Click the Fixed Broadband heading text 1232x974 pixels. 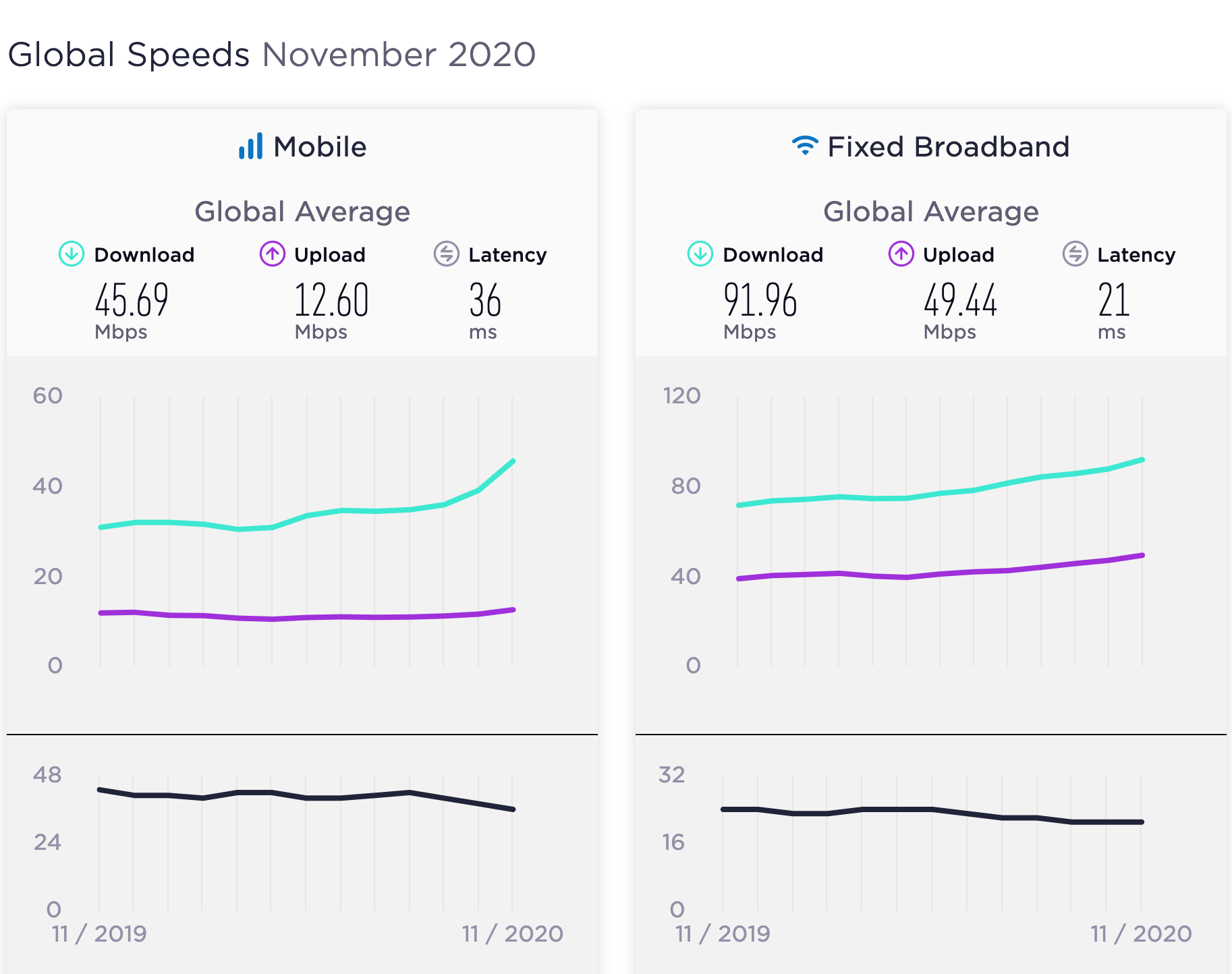(x=948, y=147)
